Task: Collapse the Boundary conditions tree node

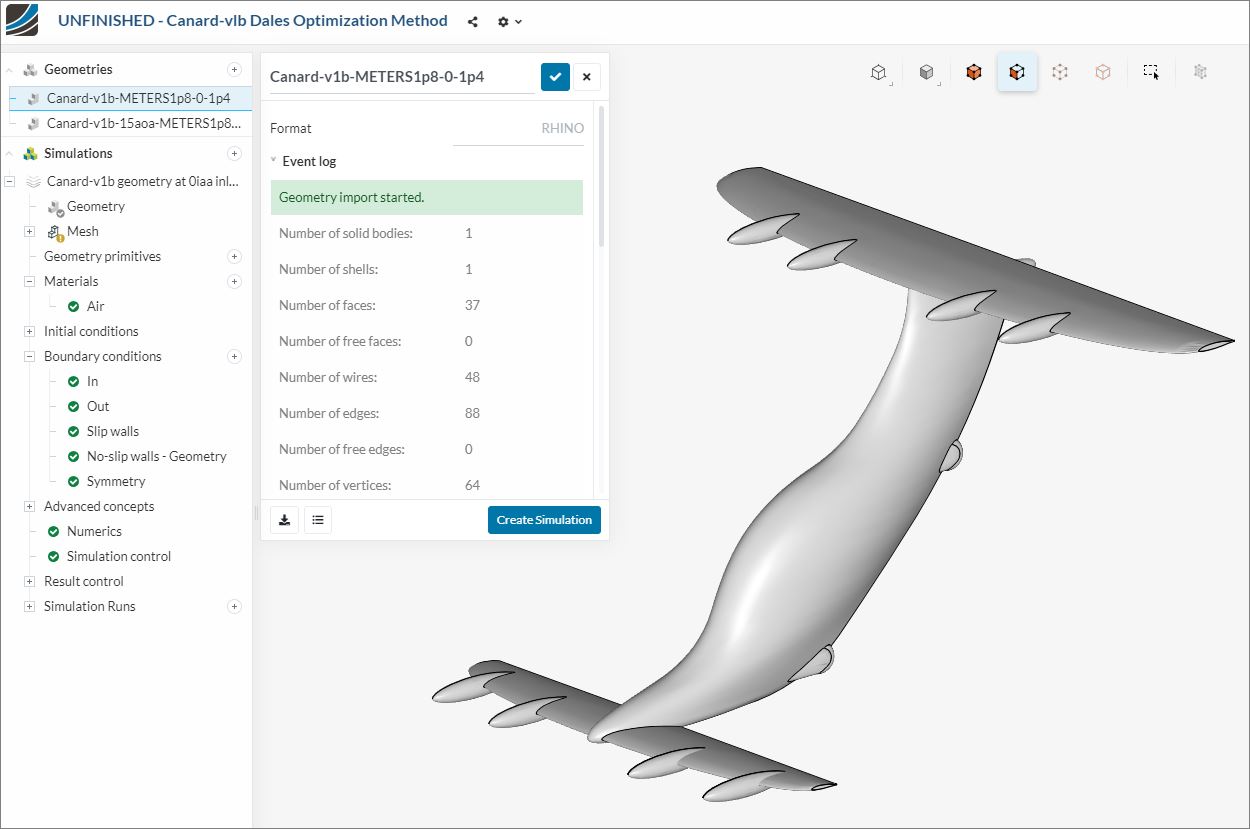Action: pyautogui.click(x=30, y=356)
